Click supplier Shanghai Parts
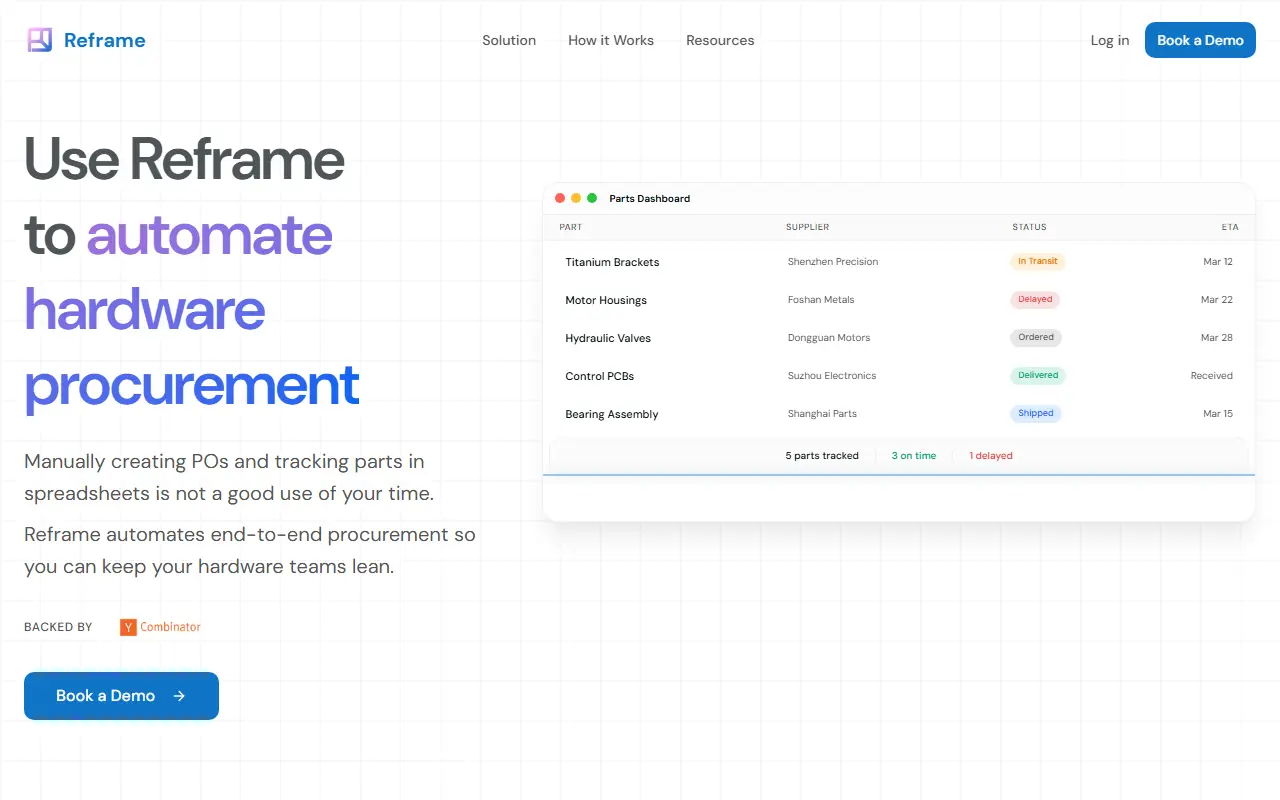 click(822, 414)
